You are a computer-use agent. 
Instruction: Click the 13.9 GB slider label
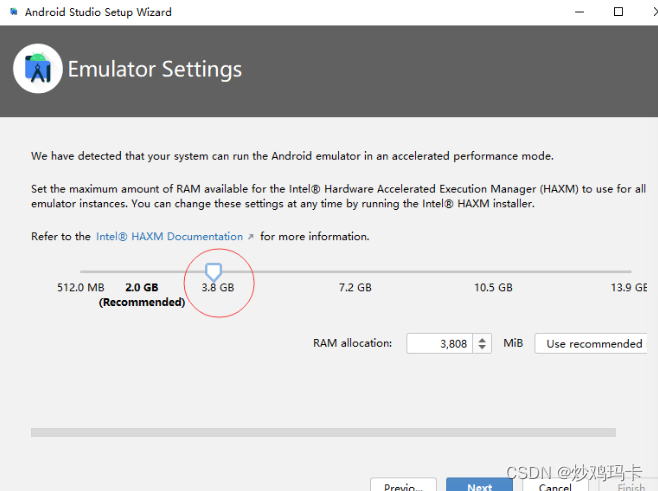[x=629, y=287]
